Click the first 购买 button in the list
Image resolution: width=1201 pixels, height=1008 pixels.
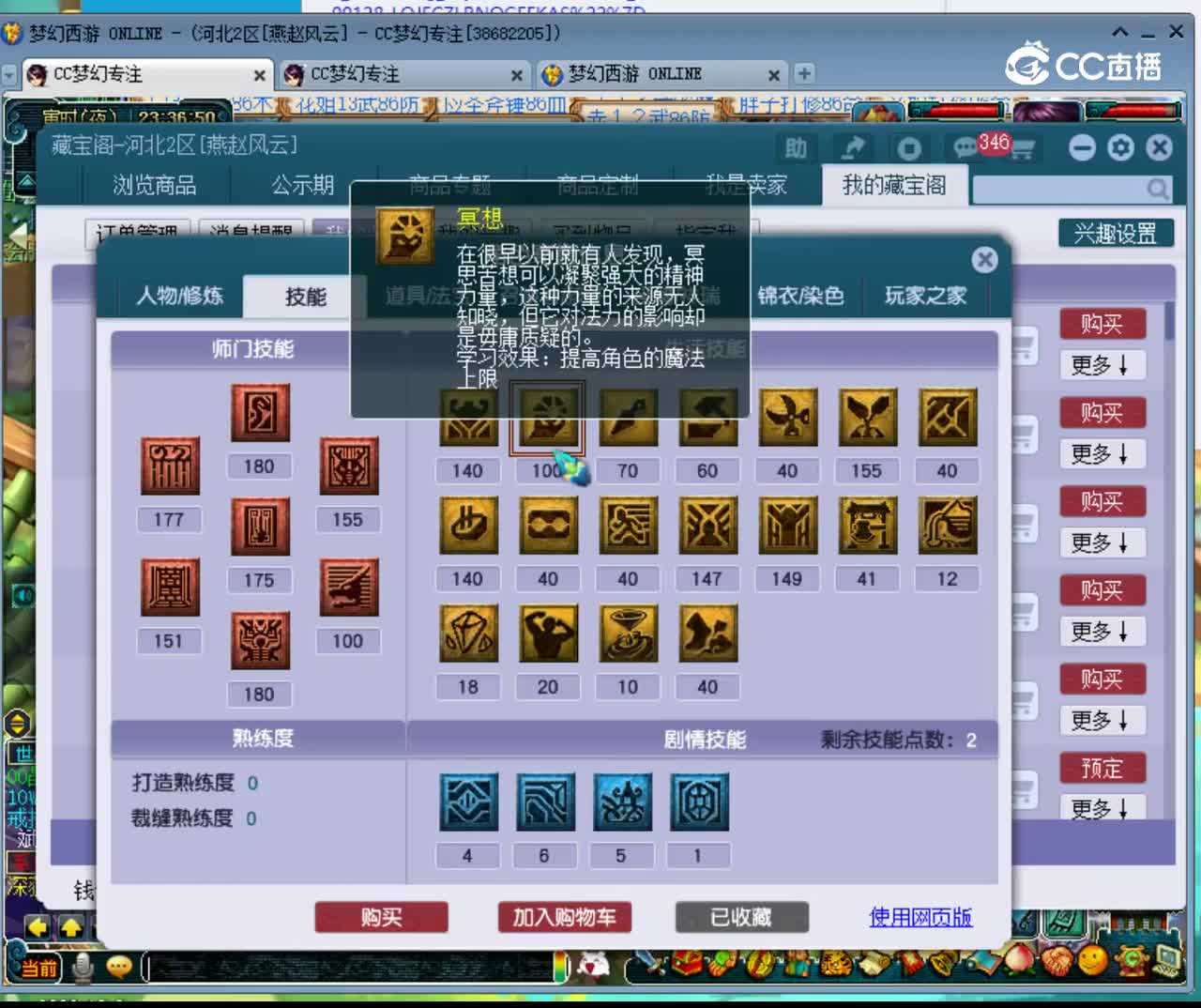pos(1102,324)
